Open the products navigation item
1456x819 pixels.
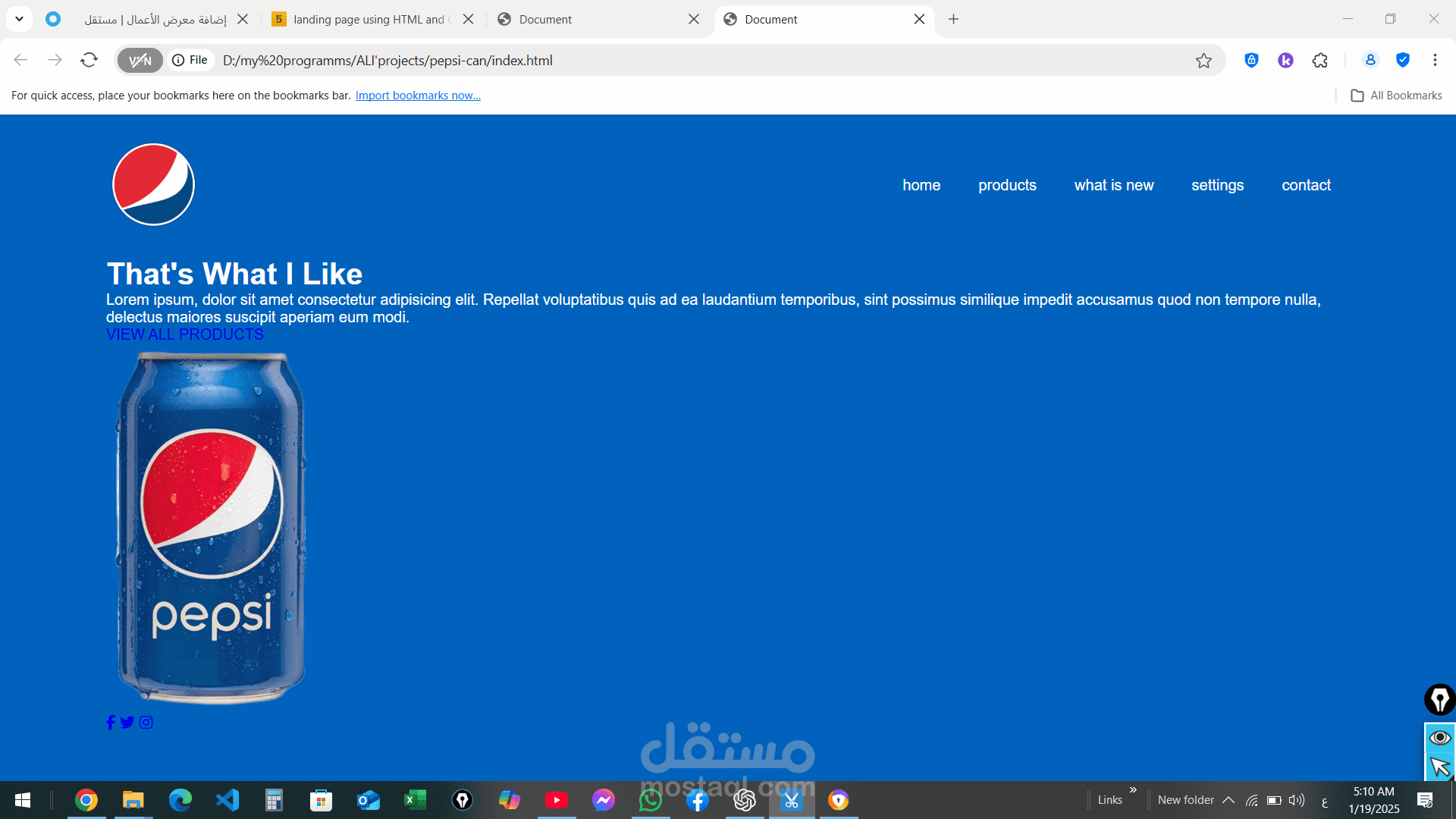(1007, 185)
